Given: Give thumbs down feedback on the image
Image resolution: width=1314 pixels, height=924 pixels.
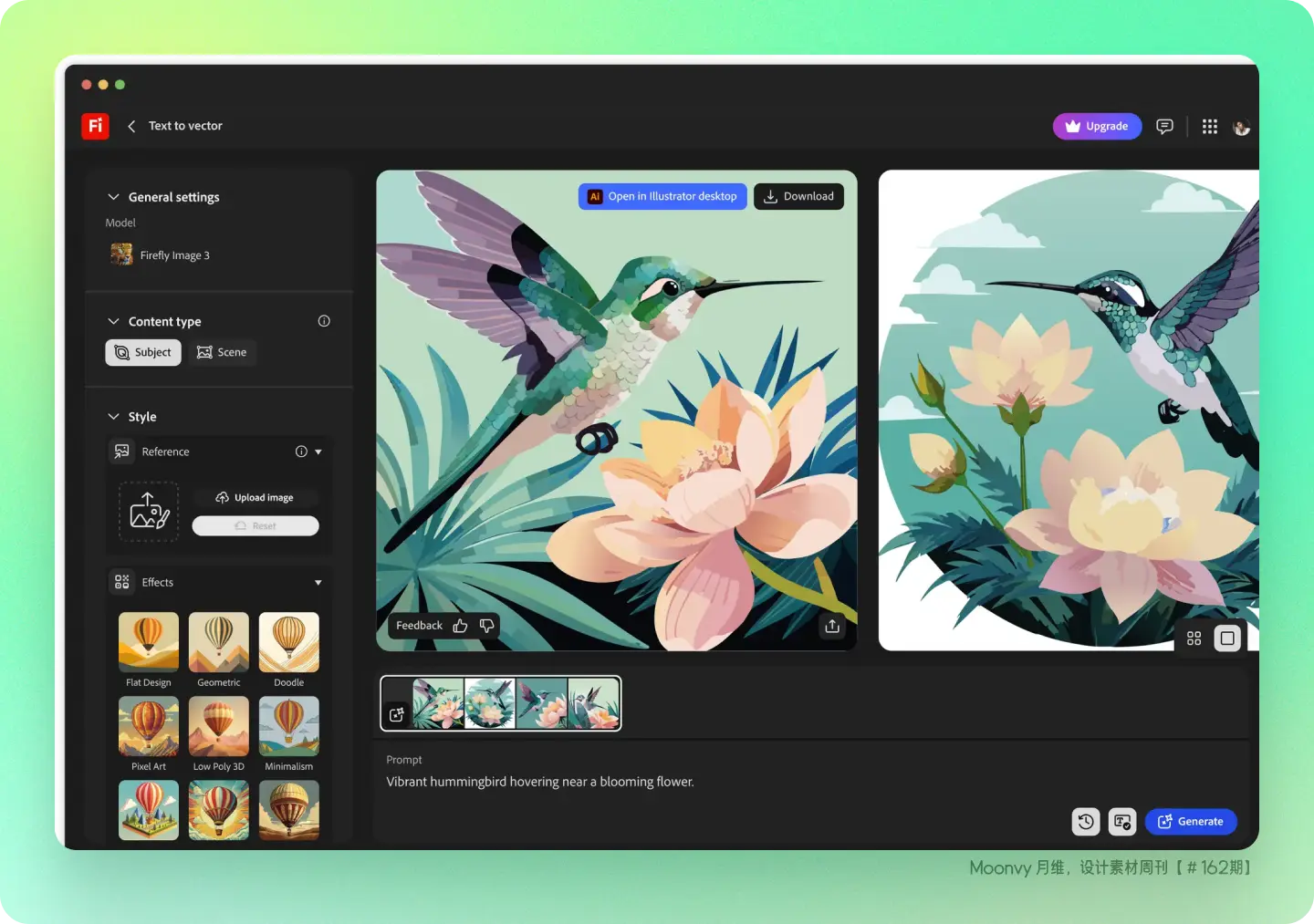Looking at the screenshot, I should click(x=486, y=626).
